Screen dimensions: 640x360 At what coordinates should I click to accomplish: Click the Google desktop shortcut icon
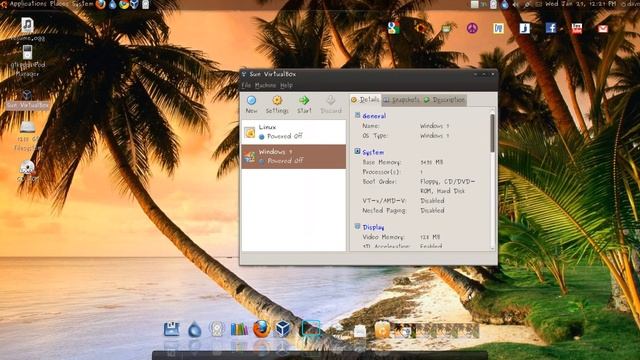[x=393, y=28]
